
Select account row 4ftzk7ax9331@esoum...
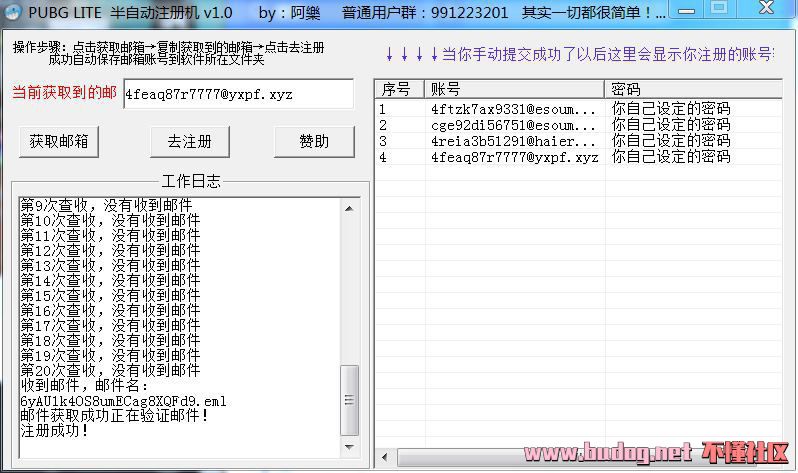(x=578, y=109)
